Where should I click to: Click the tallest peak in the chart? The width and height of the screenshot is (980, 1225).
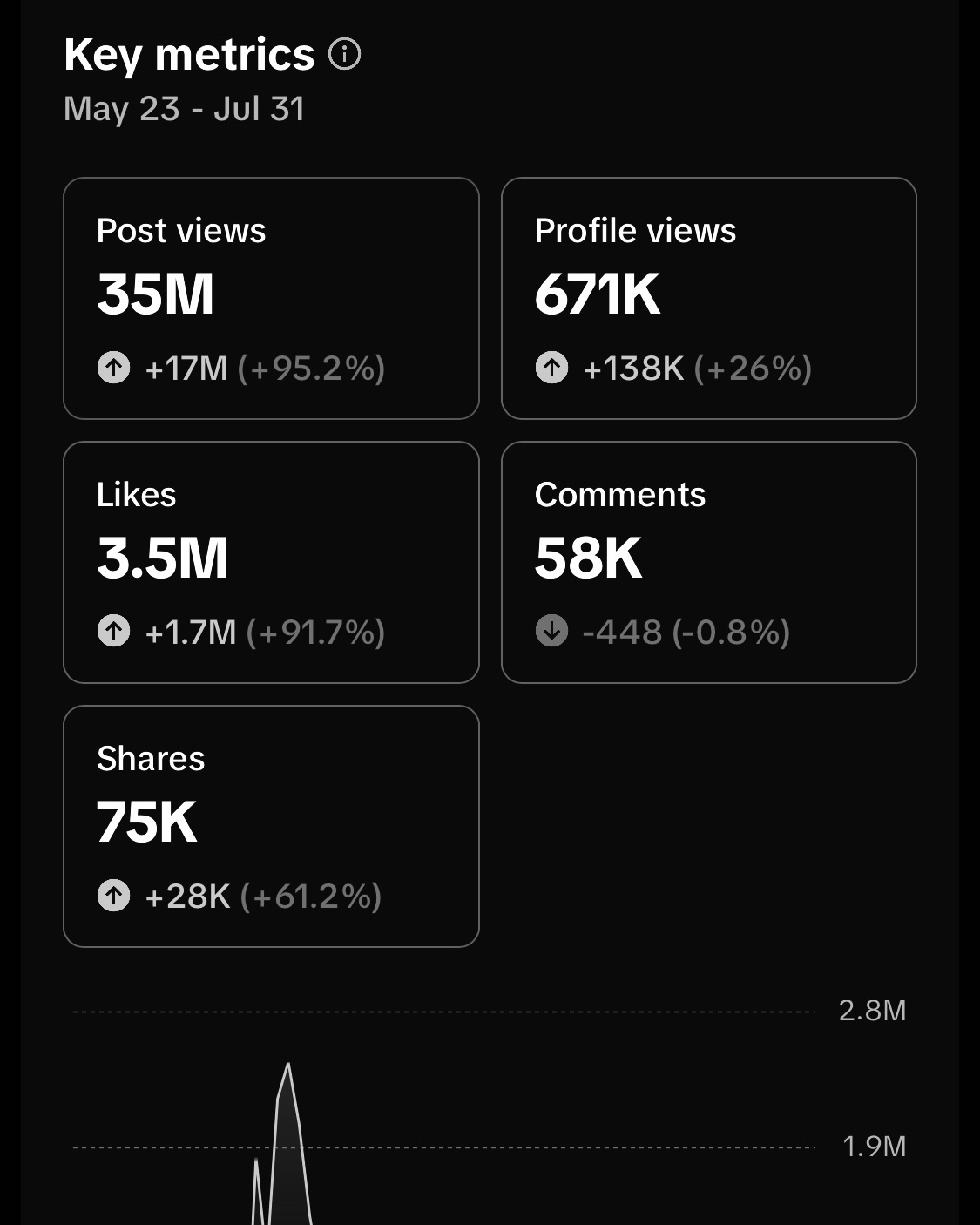(287, 1066)
